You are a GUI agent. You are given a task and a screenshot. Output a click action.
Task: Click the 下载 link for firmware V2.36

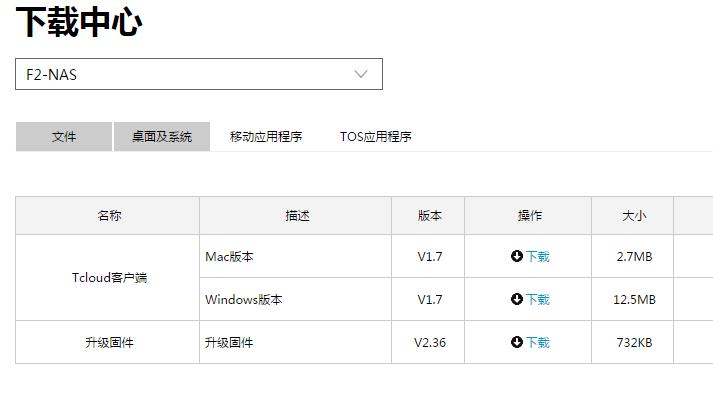tap(538, 342)
